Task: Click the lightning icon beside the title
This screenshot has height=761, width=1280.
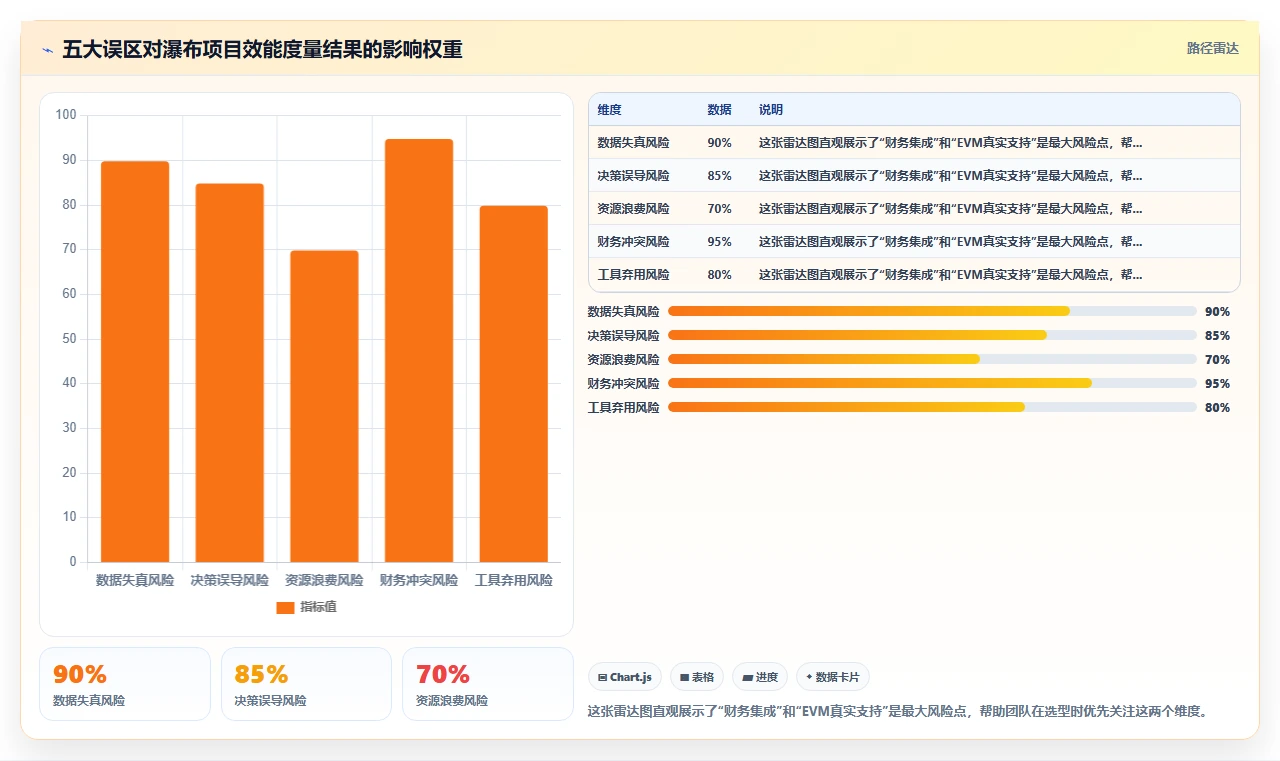Action: [47, 50]
